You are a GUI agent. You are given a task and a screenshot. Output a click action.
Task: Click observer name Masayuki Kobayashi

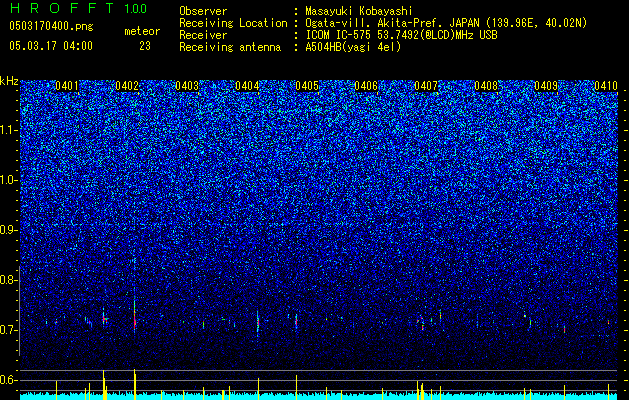(x=358, y=11)
